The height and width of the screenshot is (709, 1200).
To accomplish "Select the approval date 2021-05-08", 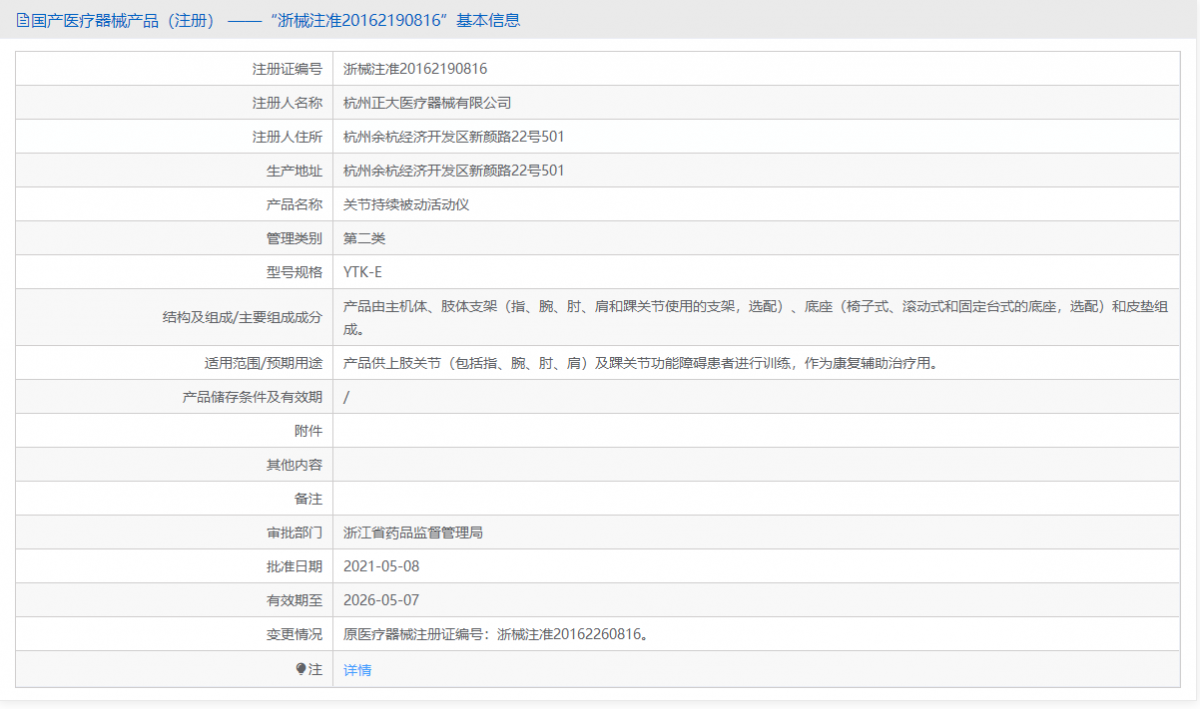I will click(x=381, y=567).
